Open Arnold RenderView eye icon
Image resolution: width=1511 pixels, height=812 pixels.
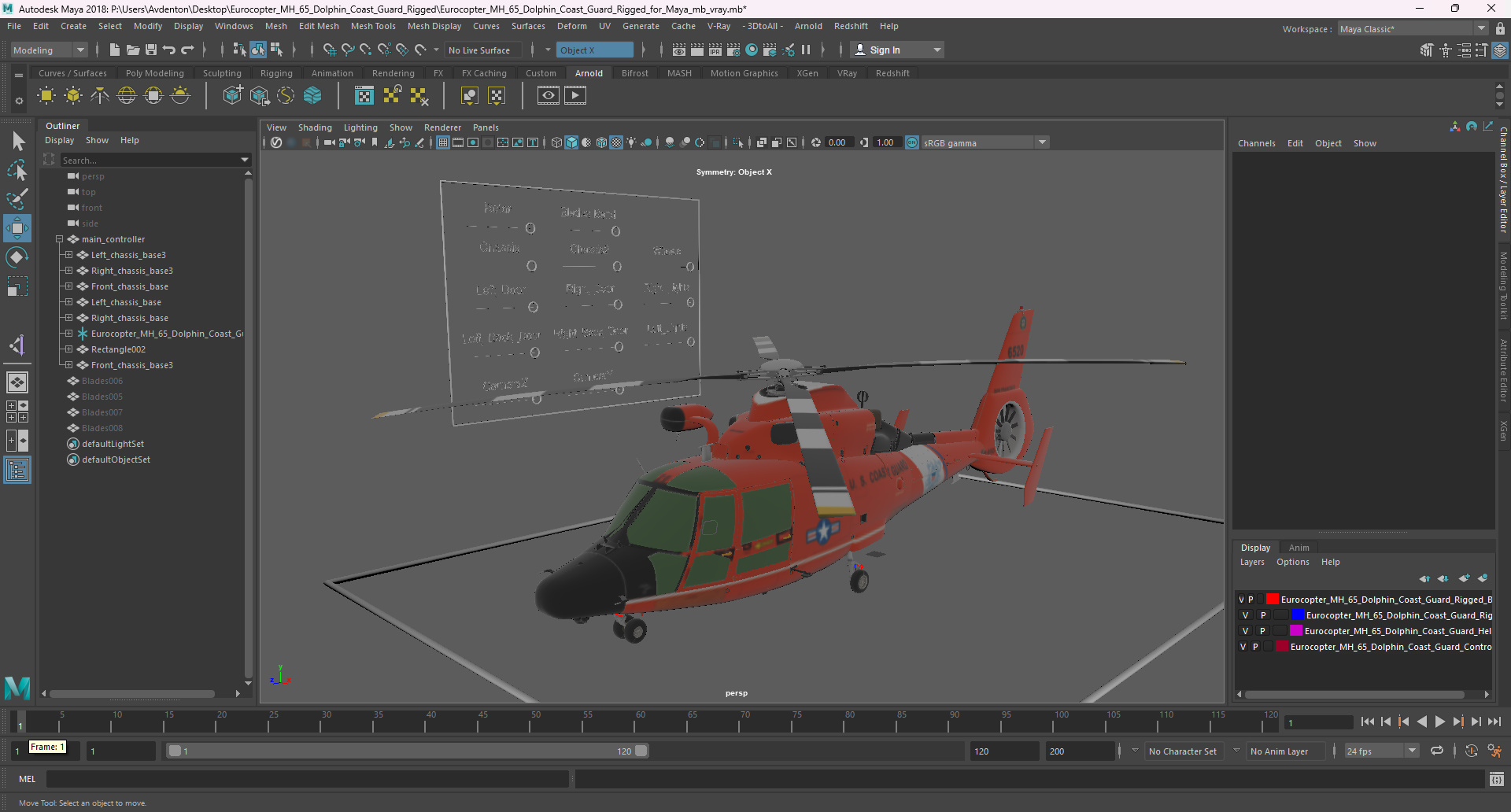pos(549,95)
